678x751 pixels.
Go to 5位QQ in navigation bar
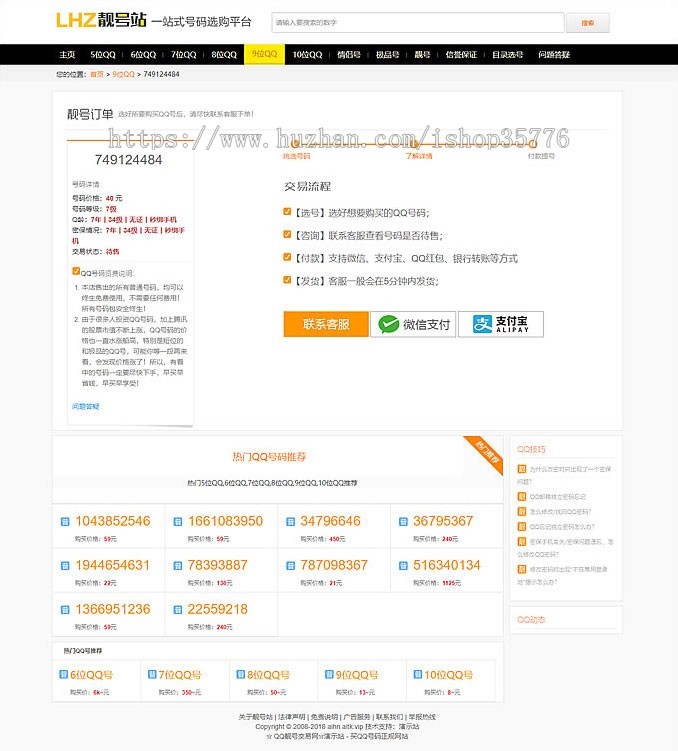[x=103, y=55]
